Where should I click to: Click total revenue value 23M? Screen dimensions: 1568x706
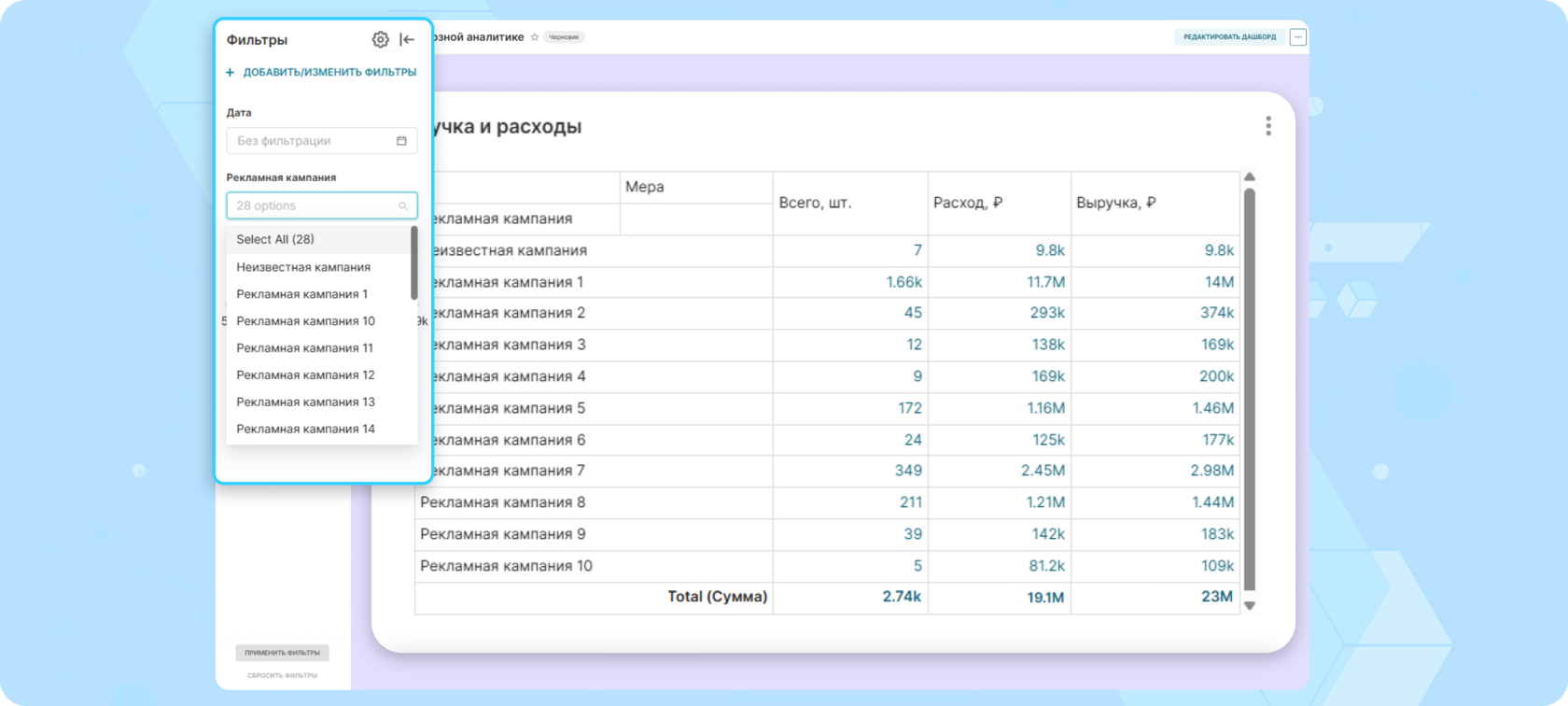[x=1217, y=597]
